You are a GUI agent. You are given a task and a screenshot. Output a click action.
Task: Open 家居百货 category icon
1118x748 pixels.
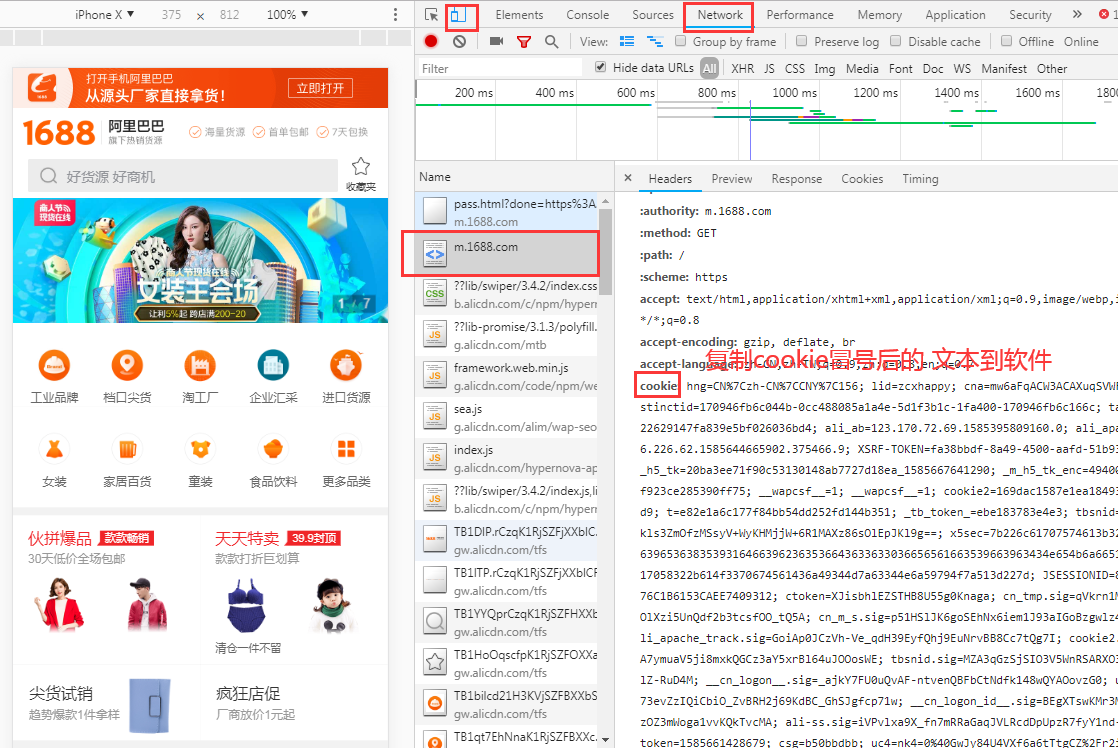pyautogui.click(x=127, y=449)
